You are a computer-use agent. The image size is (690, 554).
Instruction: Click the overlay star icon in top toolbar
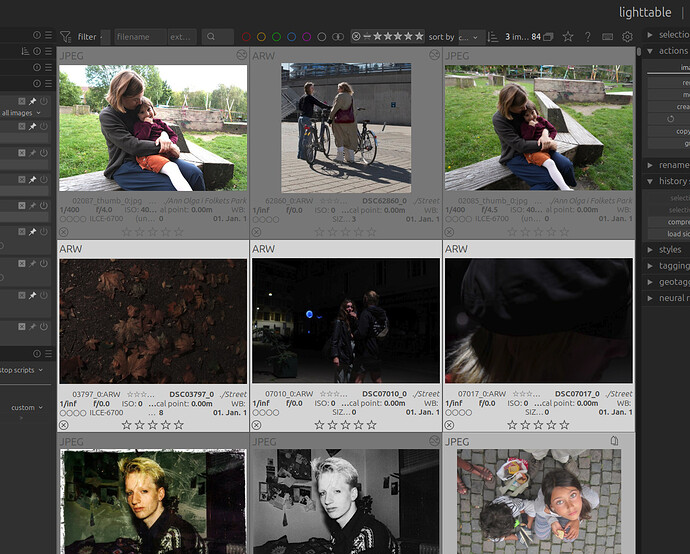(x=568, y=37)
